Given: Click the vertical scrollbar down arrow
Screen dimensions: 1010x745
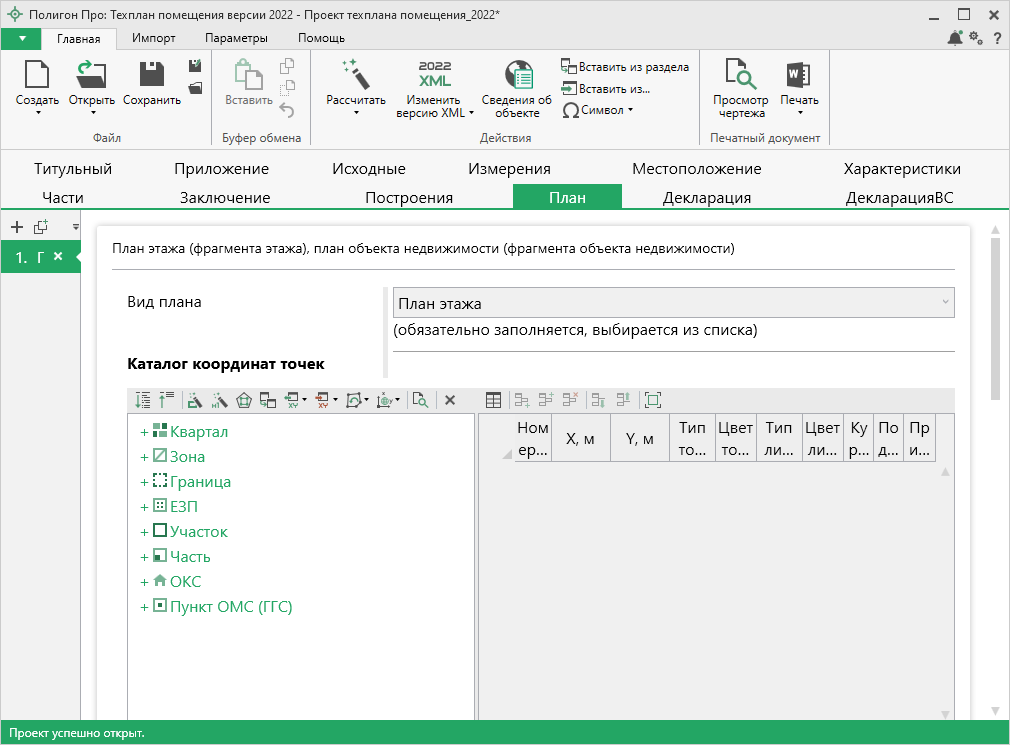Looking at the screenshot, I should [995, 709].
